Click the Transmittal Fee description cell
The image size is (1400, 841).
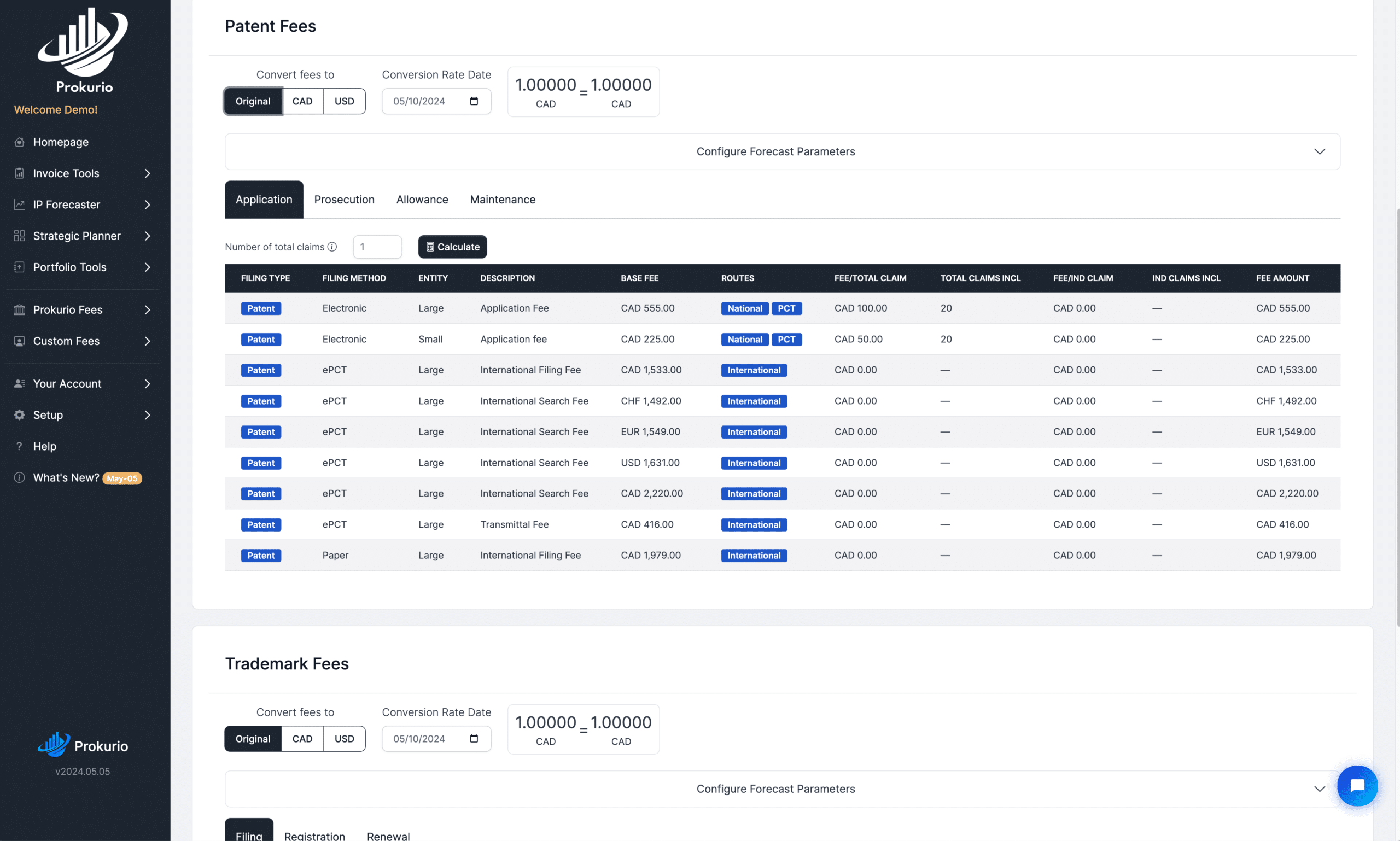click(x=514, y=524)
